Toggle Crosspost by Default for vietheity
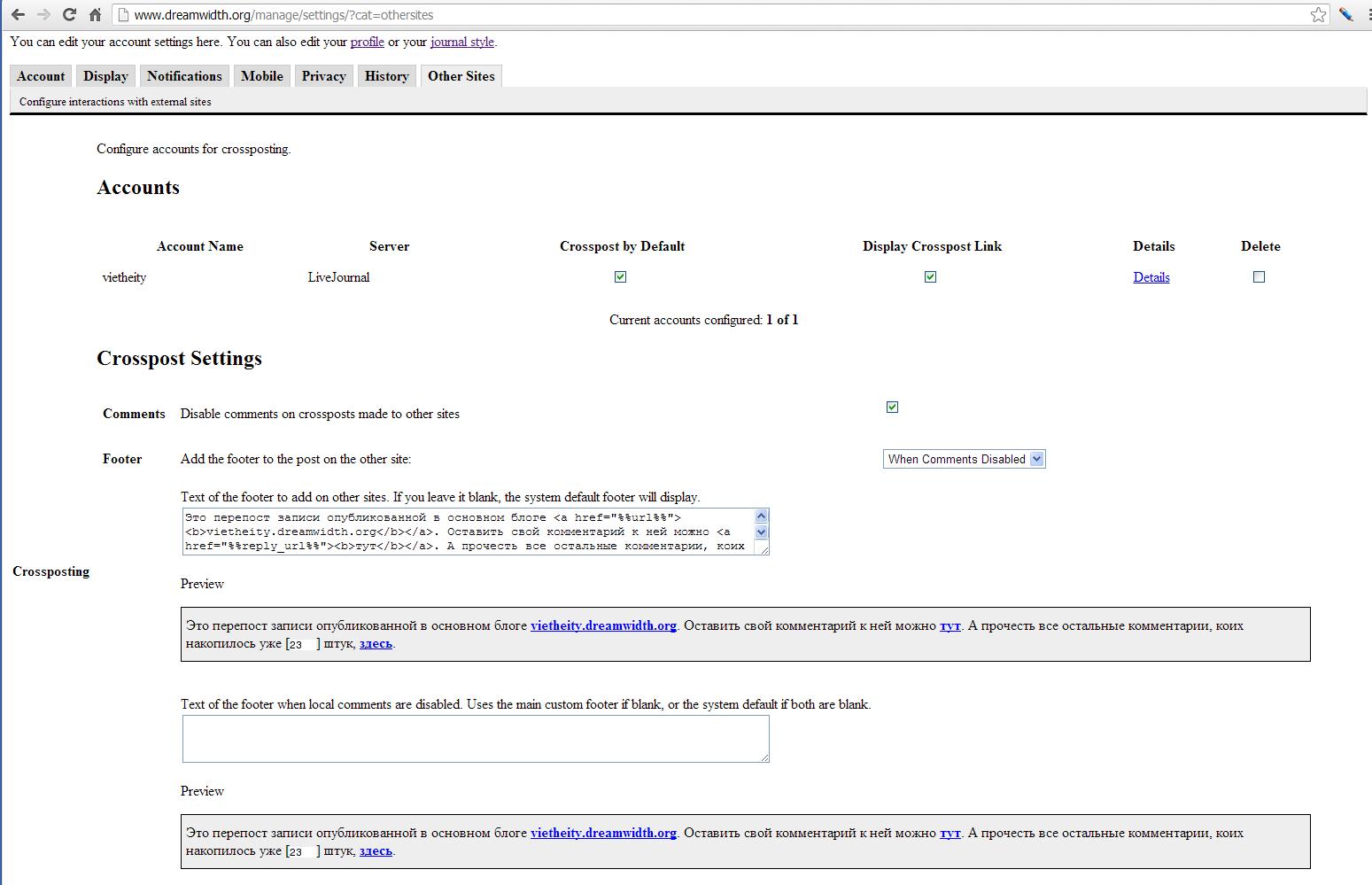Viewport: 1372px width, 885px height. pos(621,277)
